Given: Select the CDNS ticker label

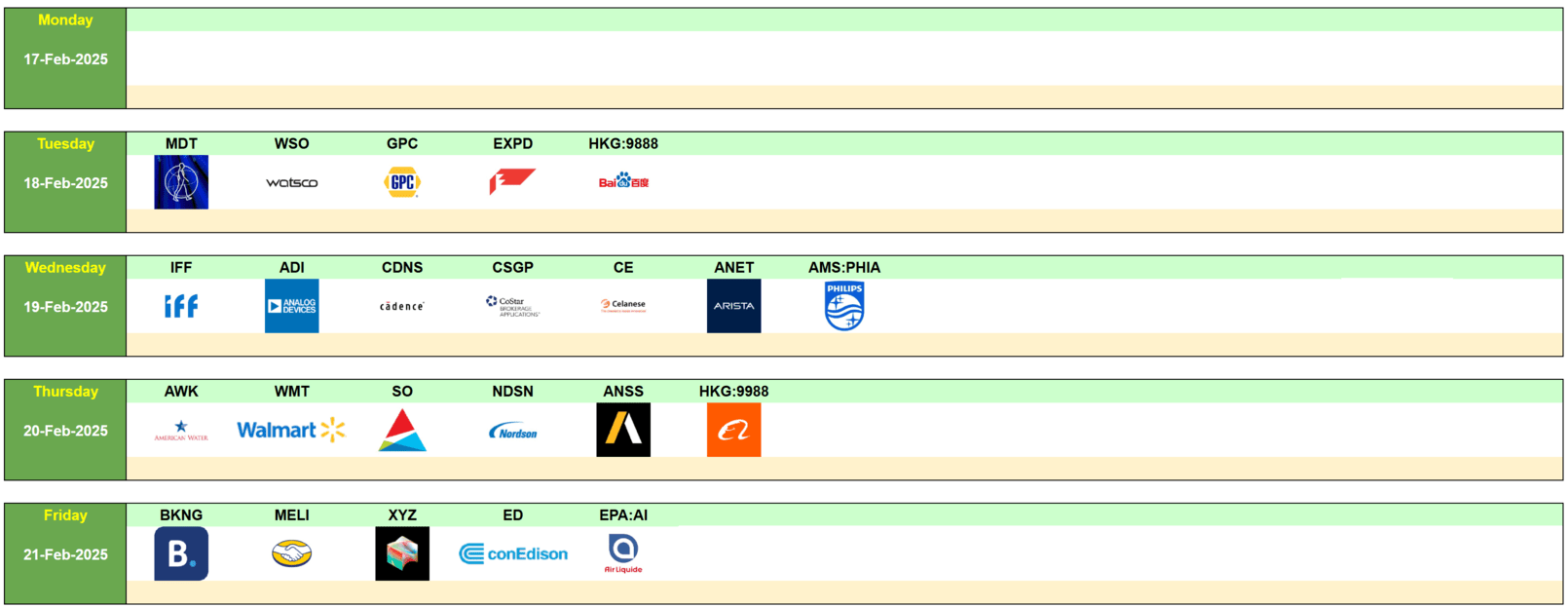Looking at the screenshot, I should point(402,267).
